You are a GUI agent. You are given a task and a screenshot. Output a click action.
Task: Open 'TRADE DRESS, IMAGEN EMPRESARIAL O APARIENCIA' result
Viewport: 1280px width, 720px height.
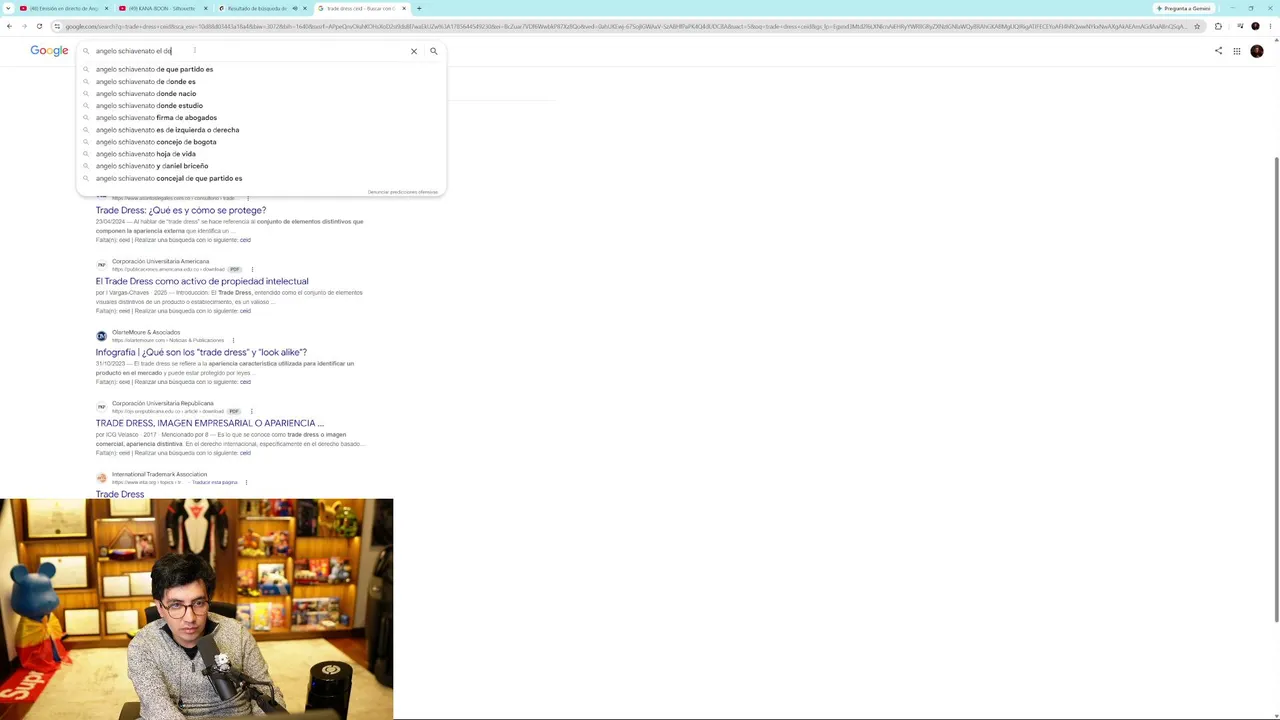pyautogui.click(x=210, y=424)
